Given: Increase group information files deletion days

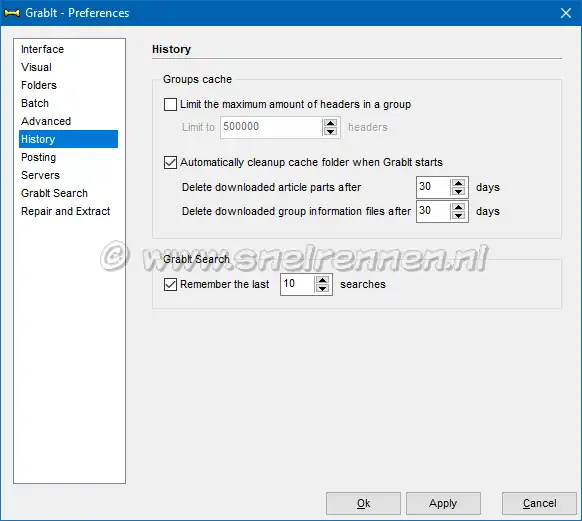Looking at the screenshot, I should tap(459, 207).
